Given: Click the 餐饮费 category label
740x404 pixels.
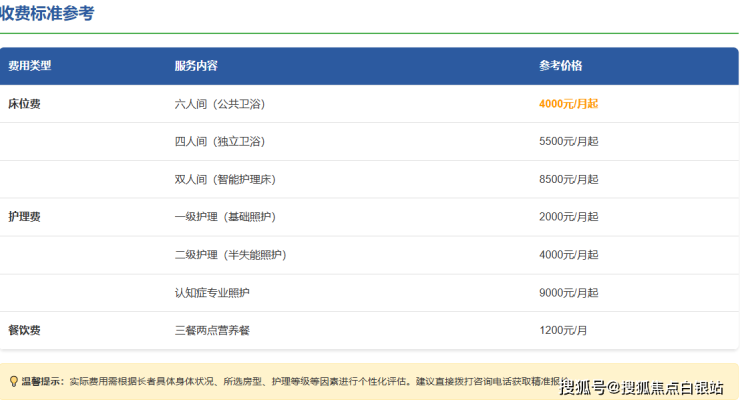Looking at the screenshot, I should (x=24, y=330).
